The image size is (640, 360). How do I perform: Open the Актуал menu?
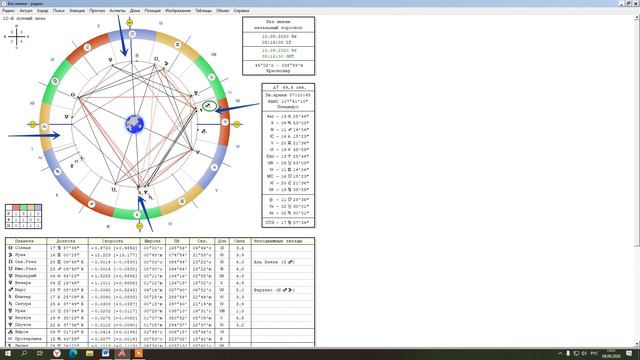click(26, 11)
